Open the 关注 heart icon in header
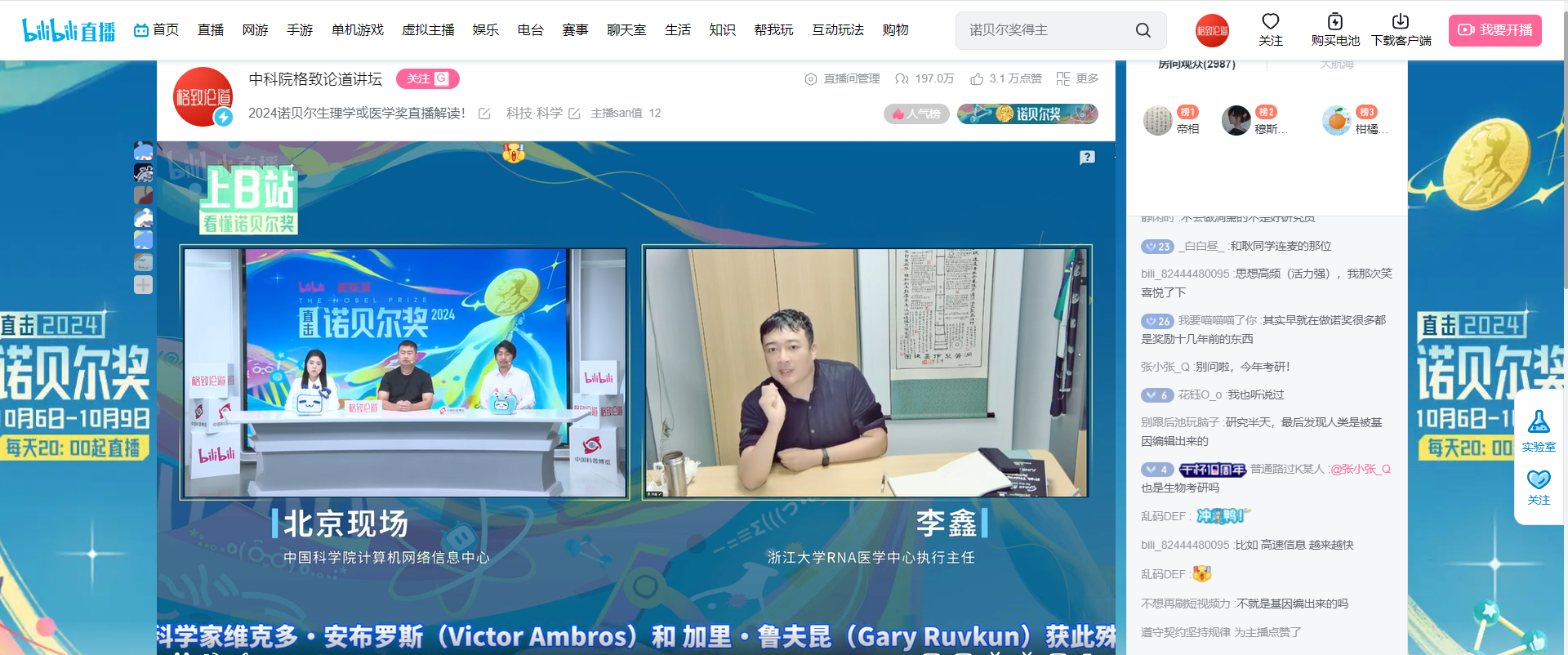The height and width of the screenshot is (655, 1568). (1270, 22)
